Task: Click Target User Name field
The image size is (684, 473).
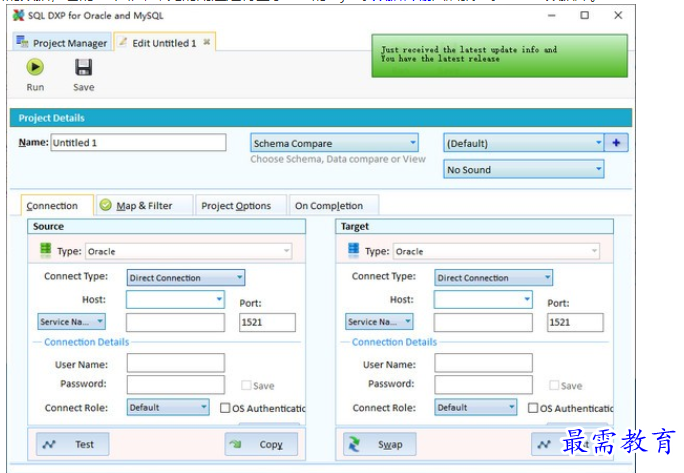Action: [483, 363]
